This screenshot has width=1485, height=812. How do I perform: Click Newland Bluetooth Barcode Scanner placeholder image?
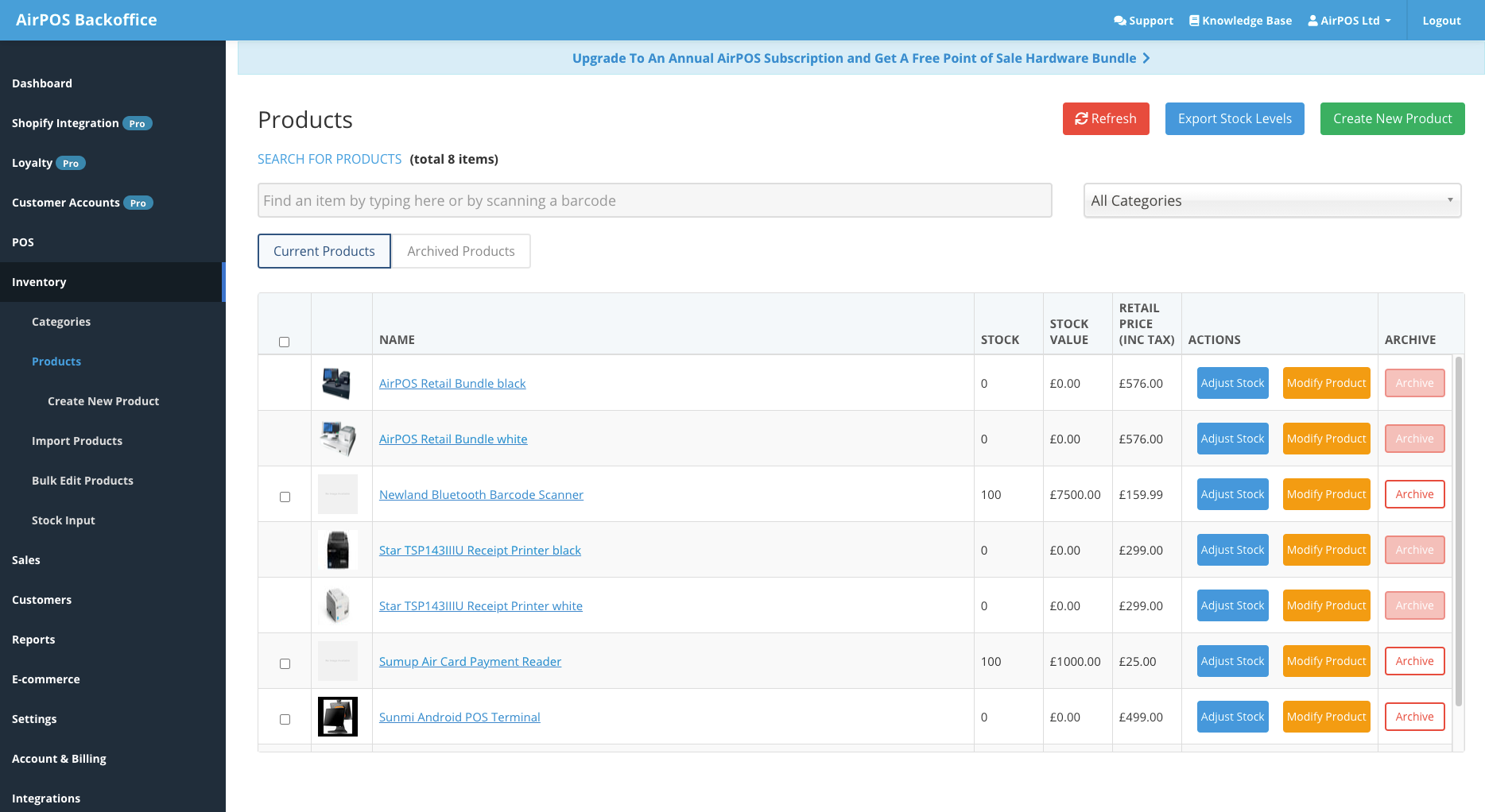tap(337, 494)
